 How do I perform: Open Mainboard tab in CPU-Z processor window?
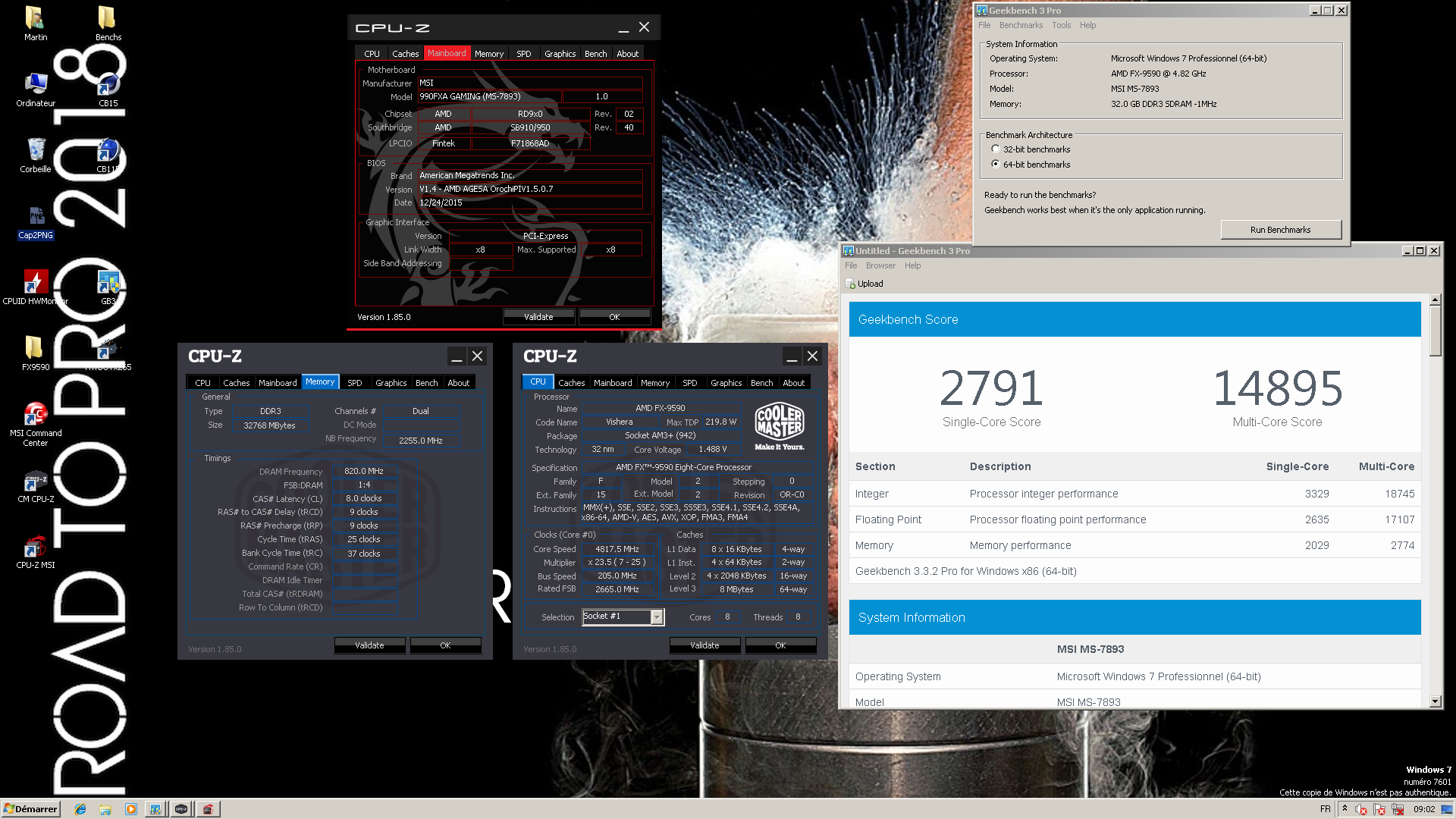[x=613, y=383]
